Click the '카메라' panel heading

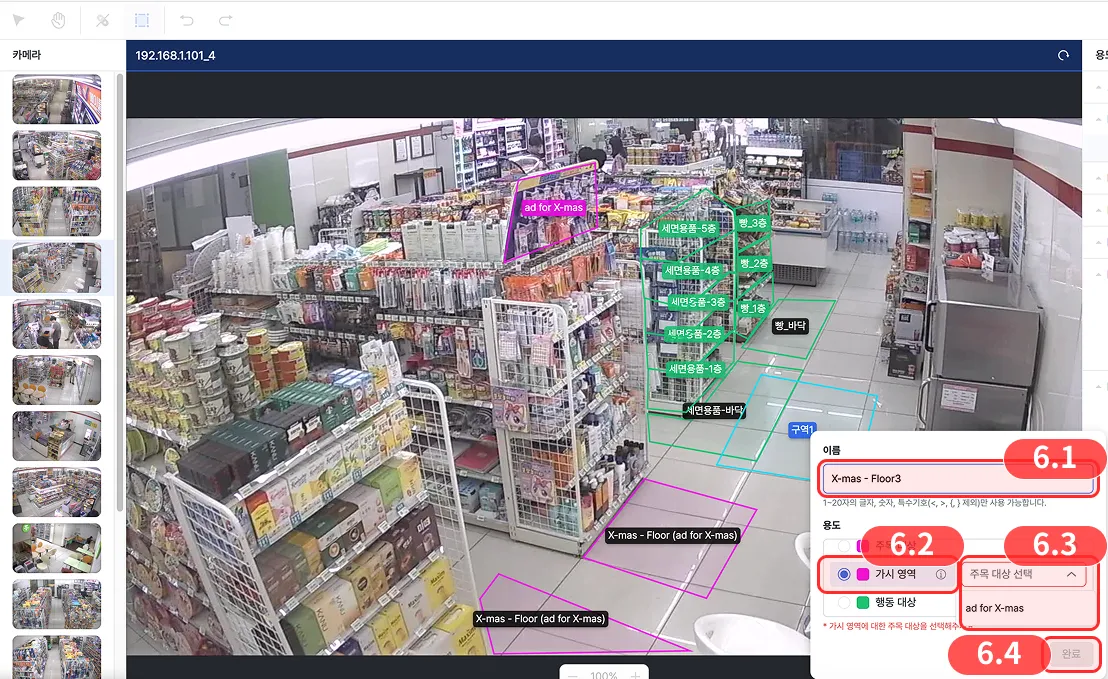[27, 54]
